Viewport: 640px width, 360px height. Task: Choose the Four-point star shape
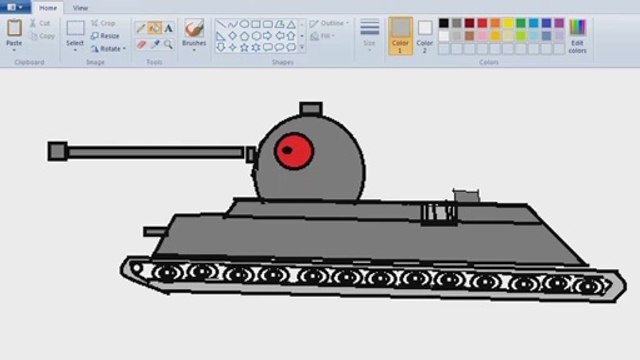click(x=232, y=47)
